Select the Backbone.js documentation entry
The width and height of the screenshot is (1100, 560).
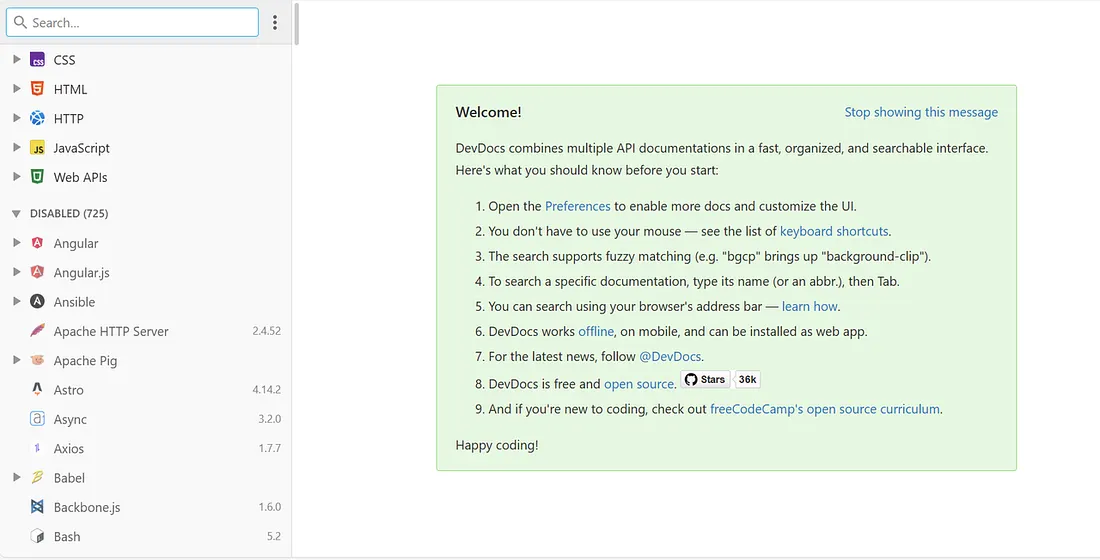[146, 507]
